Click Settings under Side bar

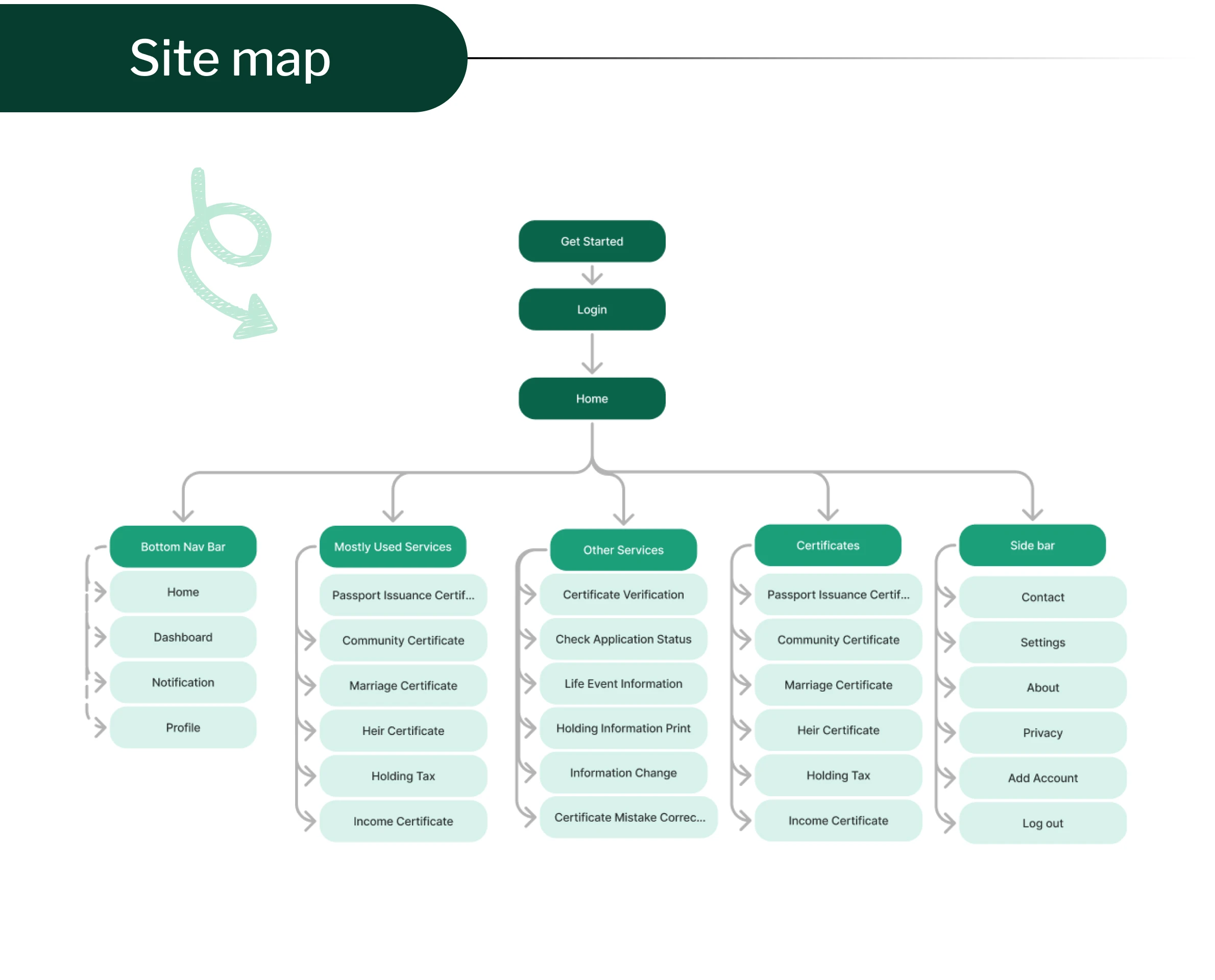pyautogui.click(x=1042, y=643)
